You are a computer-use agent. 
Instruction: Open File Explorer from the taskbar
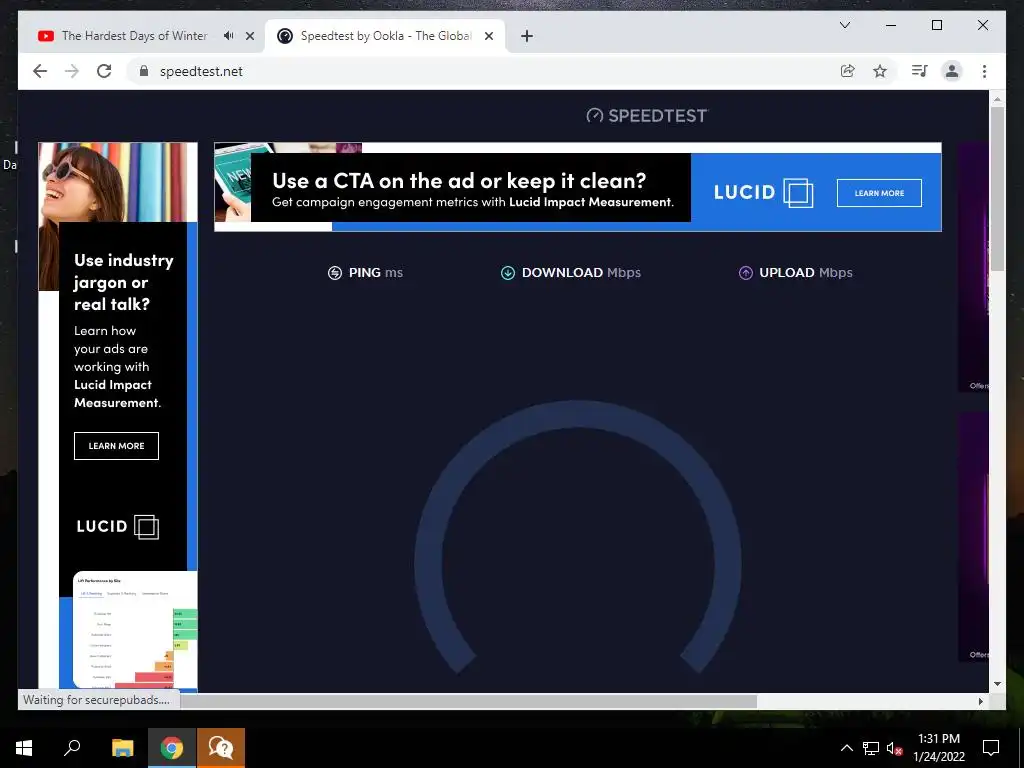122,748
